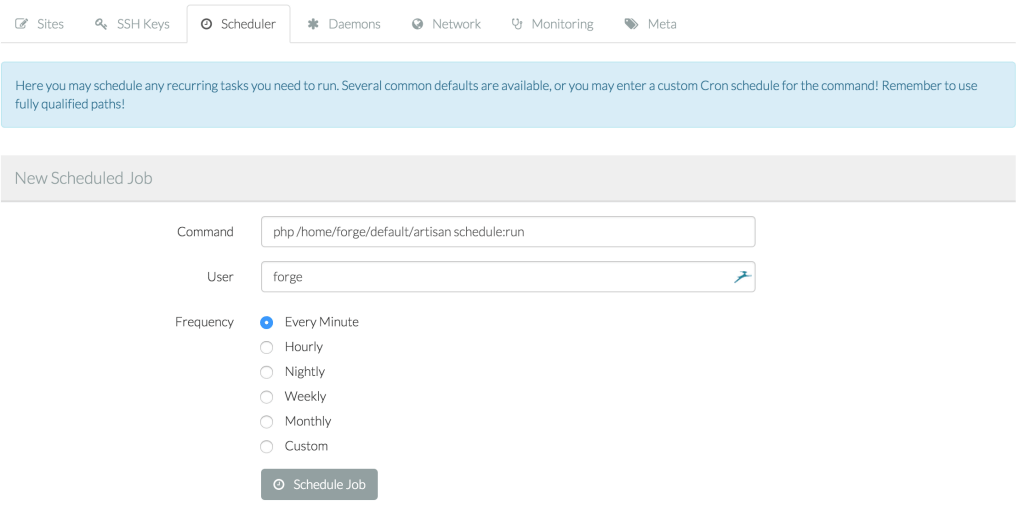Switch to the SSH Keys tab
Image resolution: width=1024 pixels, height=512 pixels.
click(132, 24)
